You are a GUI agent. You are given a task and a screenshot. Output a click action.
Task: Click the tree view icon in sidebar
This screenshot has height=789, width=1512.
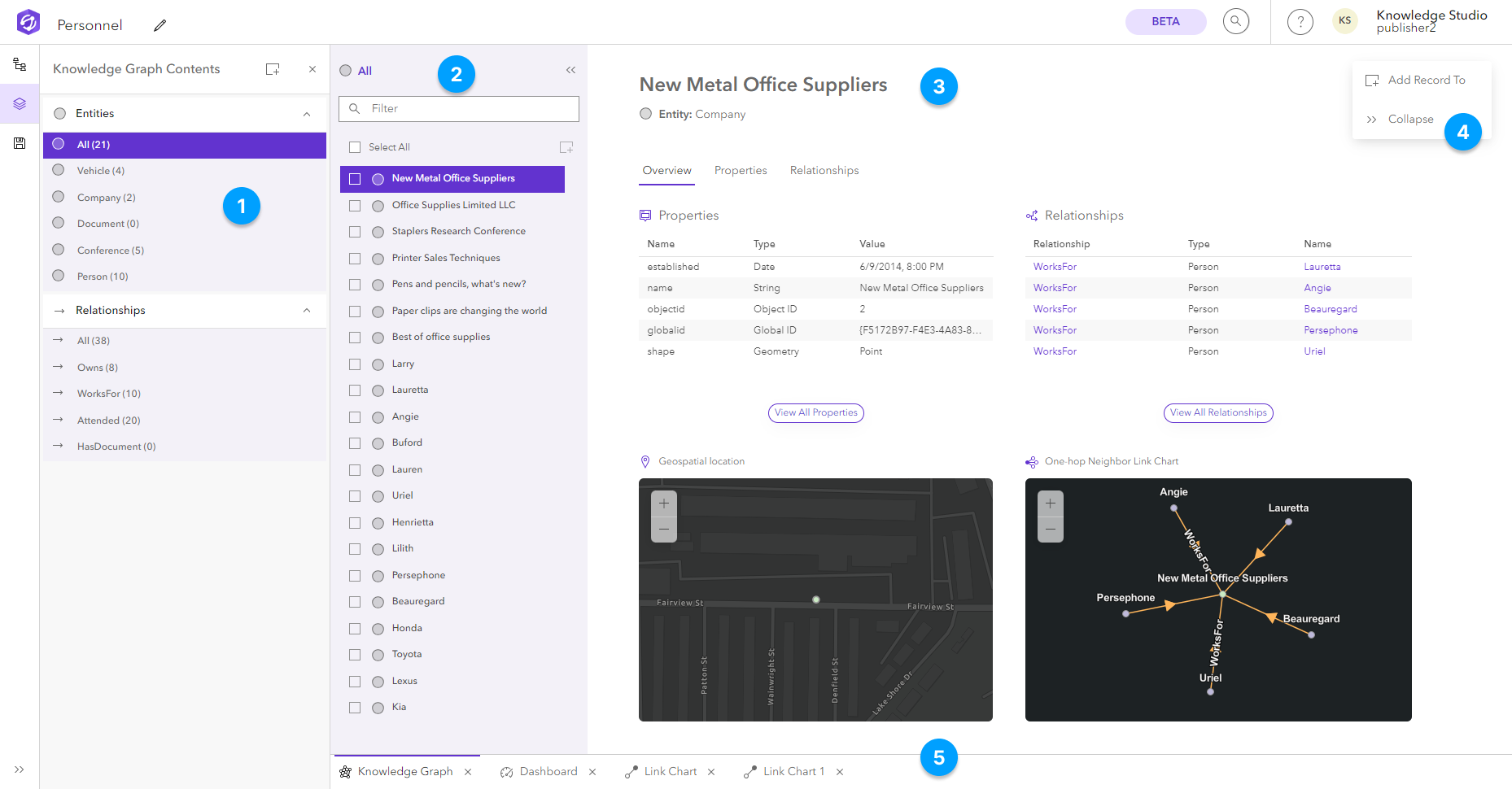click(x=20, y=64)
